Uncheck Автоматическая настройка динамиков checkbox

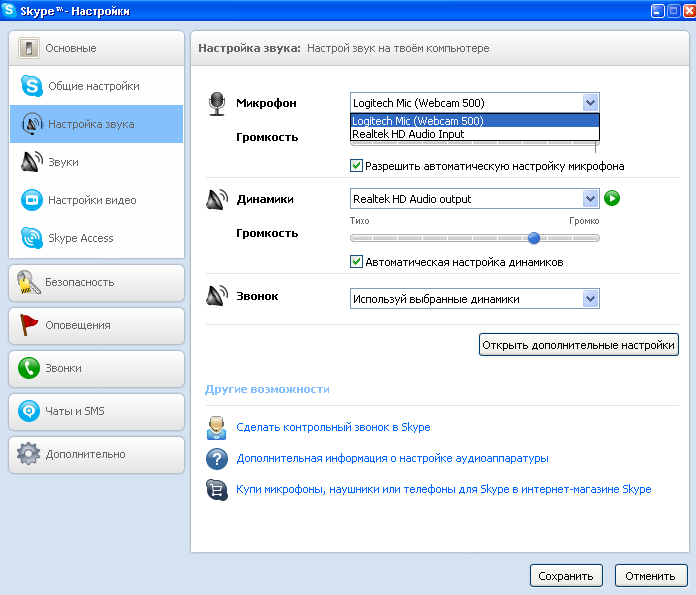point(356,262)
